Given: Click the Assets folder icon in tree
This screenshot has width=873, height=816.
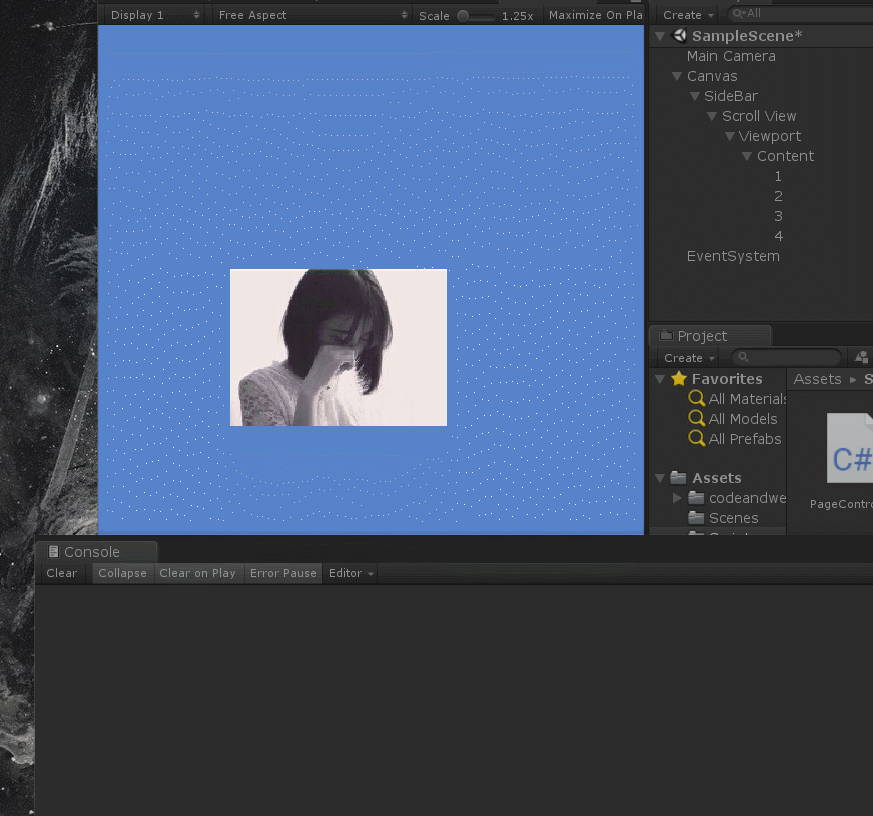Looking at the screenshot, I should coord(678,478).
